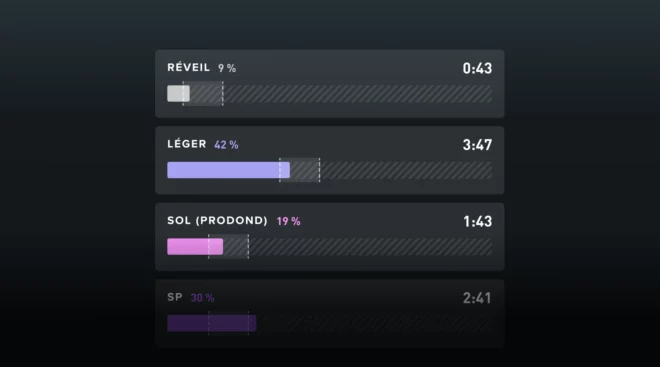Screen dimensions: 660x367
Task: Click the pink SOL (PRODOND) progress bar
Action: (195, 247)
